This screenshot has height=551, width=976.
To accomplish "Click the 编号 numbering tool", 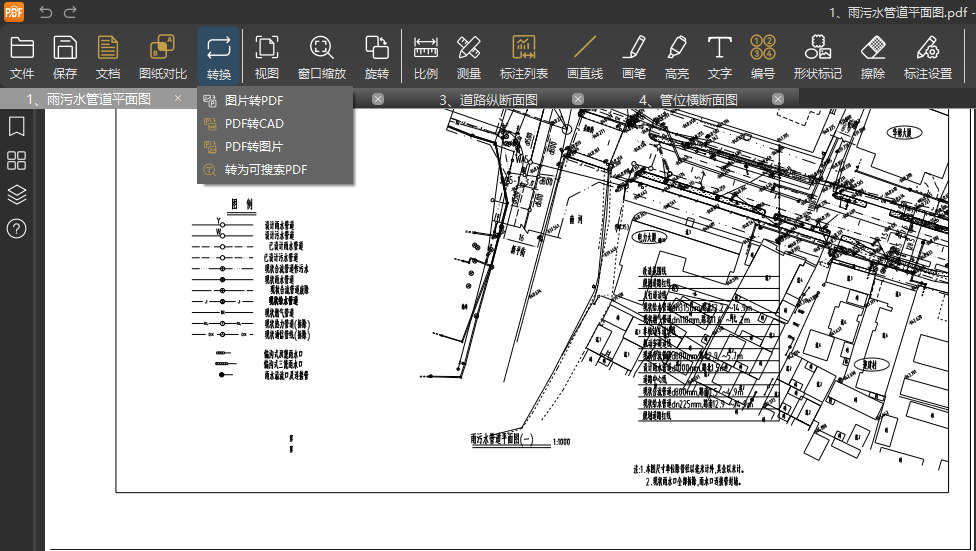I will click(x=763, y=56).
